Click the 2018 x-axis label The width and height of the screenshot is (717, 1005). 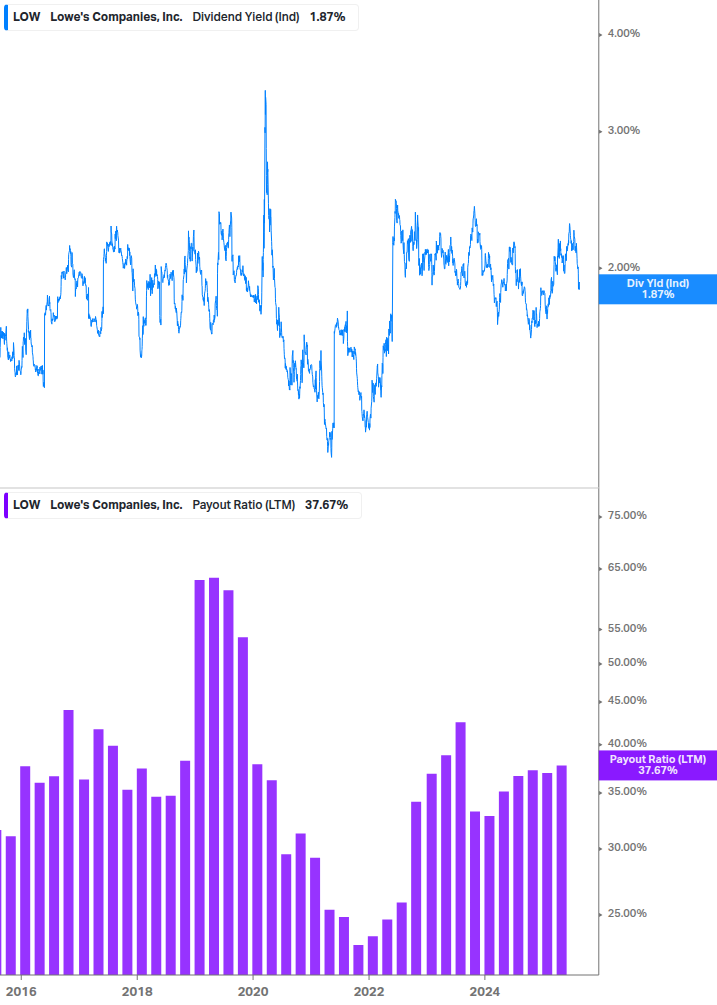click(x=137, y=992)
